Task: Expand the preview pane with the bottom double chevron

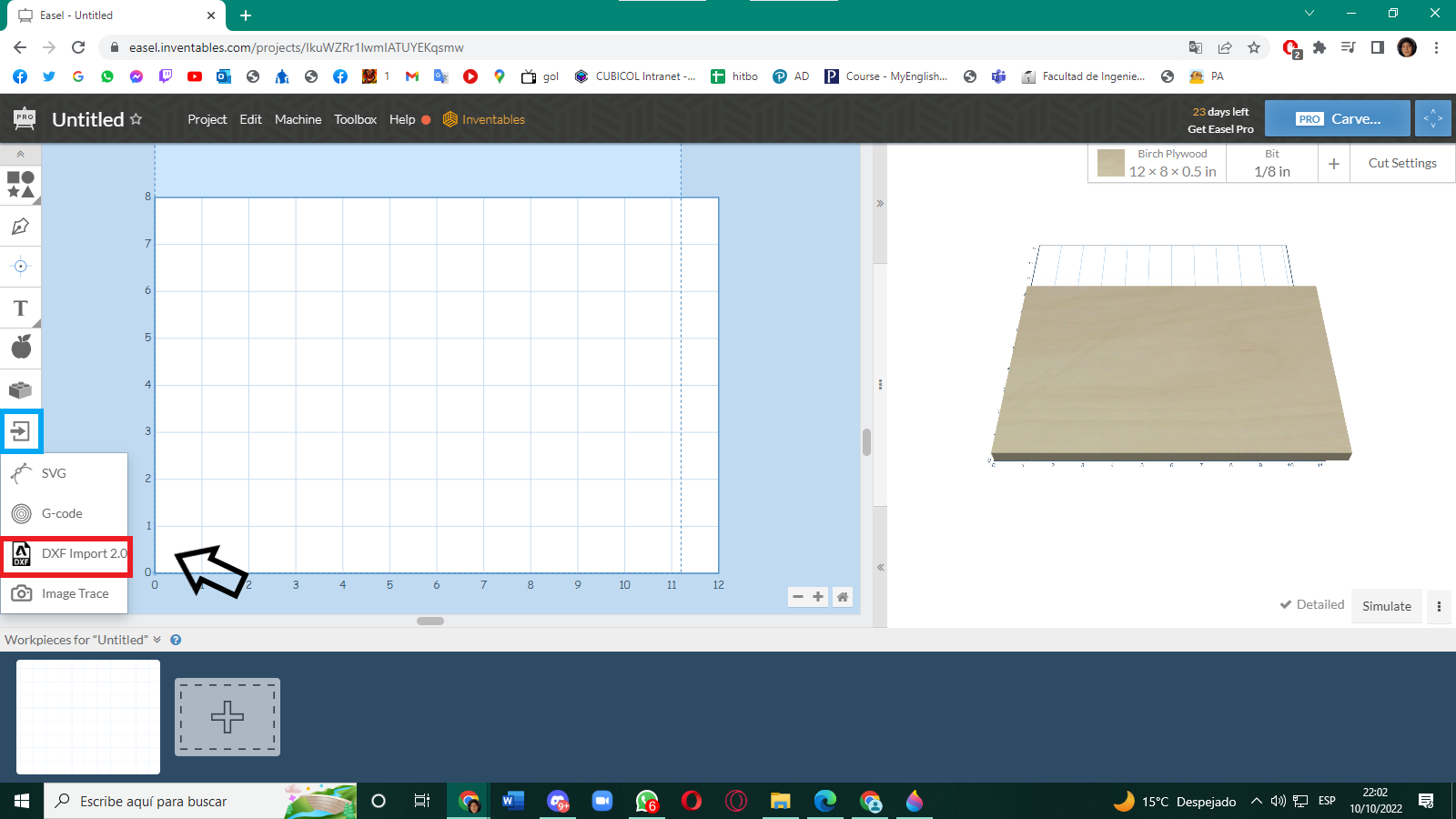Action: pos(880,567)
